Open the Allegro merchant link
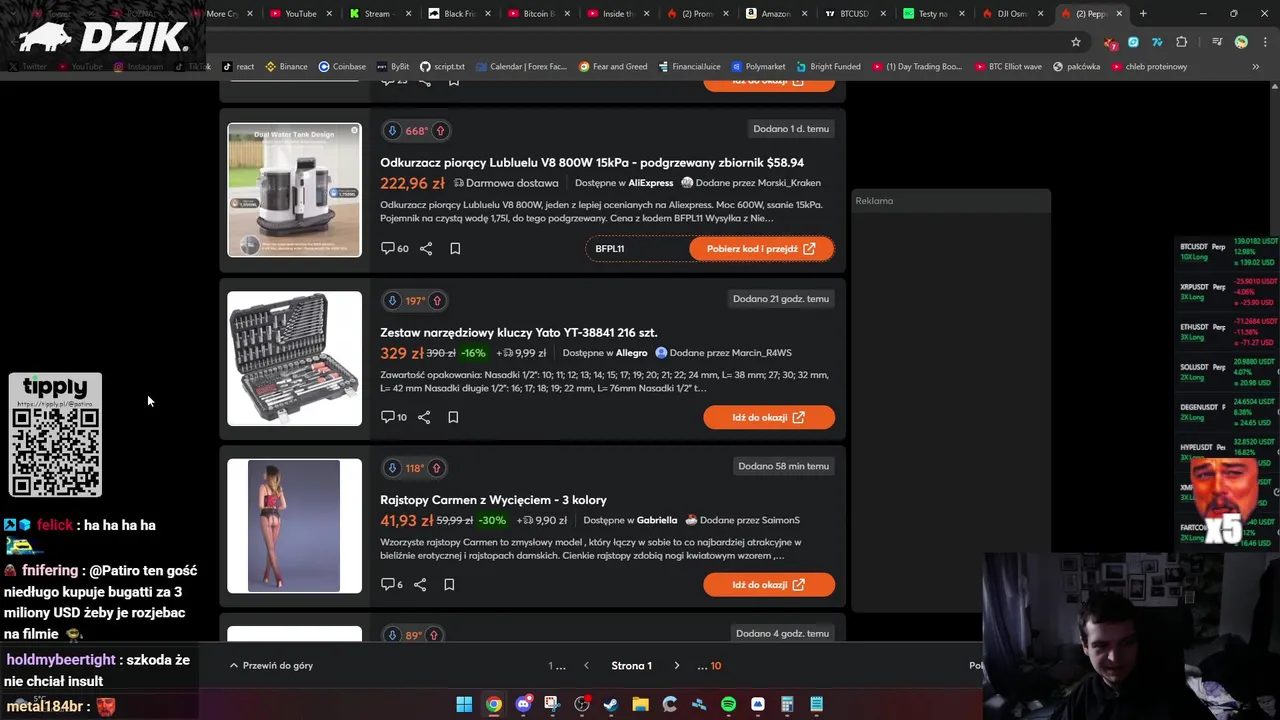 point(631,353)
